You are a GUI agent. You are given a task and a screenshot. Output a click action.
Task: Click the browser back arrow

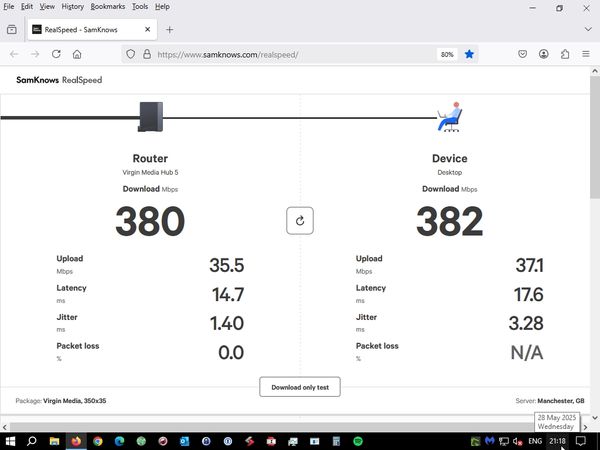coord(14,54)
